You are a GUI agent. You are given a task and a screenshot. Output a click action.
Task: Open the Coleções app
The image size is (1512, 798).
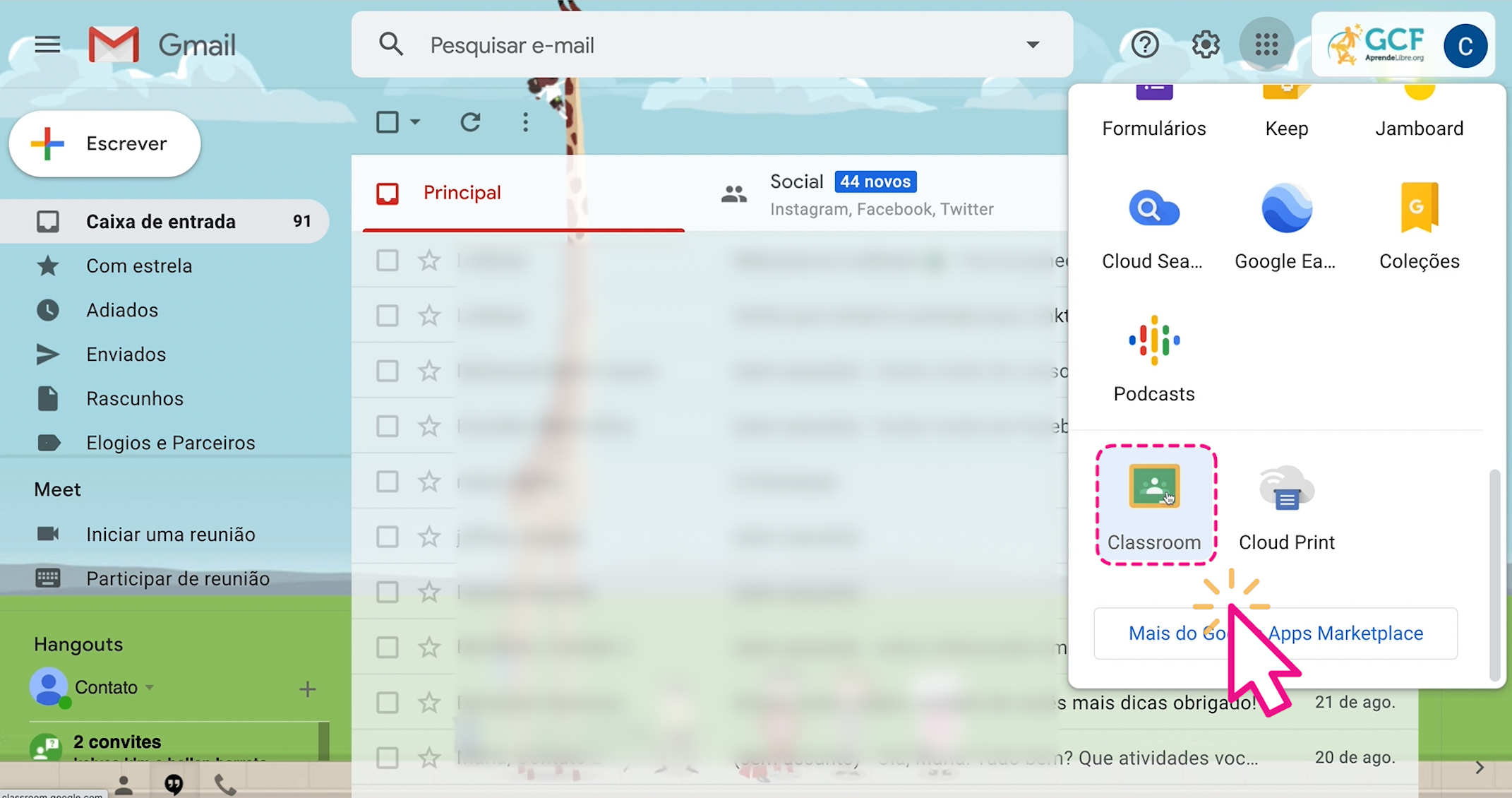click(1420, 227)
